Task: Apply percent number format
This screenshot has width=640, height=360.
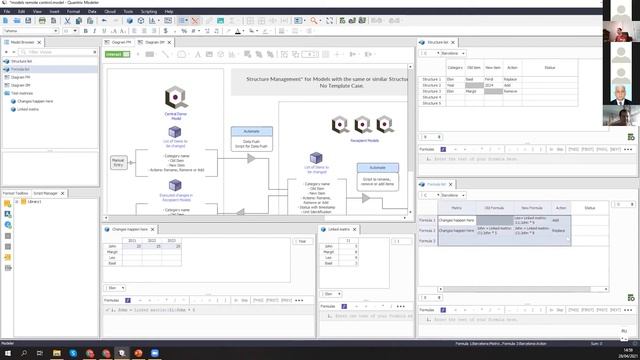Action: pyautogui.click(x=184, y=31)
